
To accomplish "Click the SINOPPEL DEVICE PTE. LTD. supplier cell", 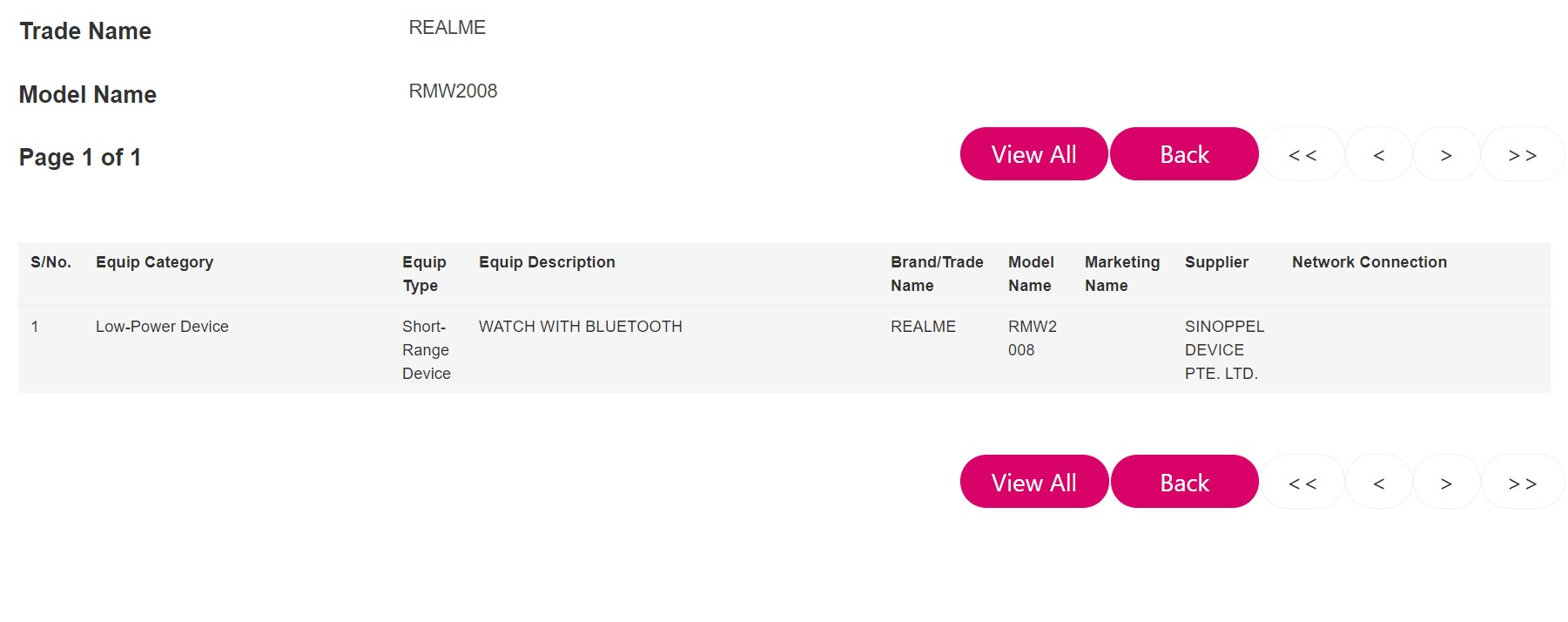I will point(1223,350).
